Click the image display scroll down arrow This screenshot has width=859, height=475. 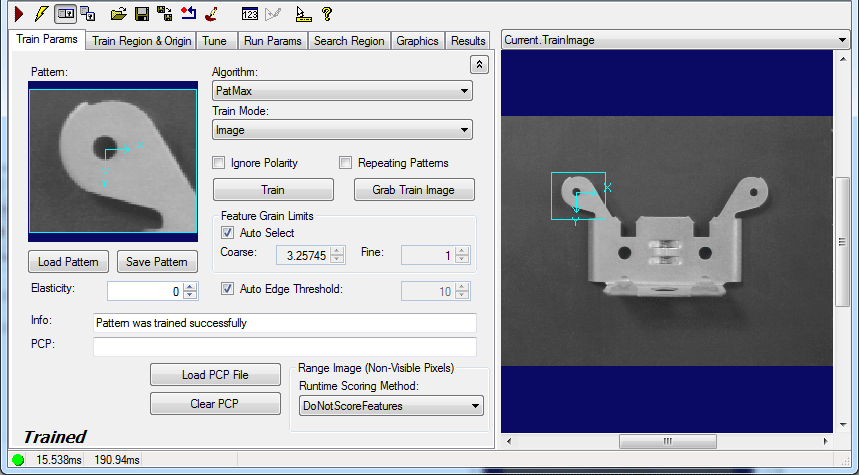[843, 425]
